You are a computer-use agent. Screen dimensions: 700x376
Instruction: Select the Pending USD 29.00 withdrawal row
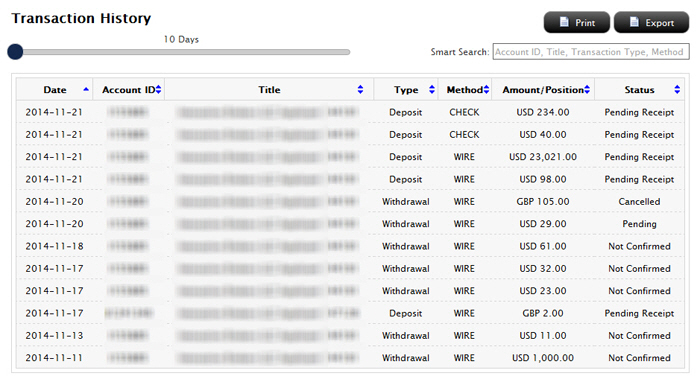click(350, 224)
